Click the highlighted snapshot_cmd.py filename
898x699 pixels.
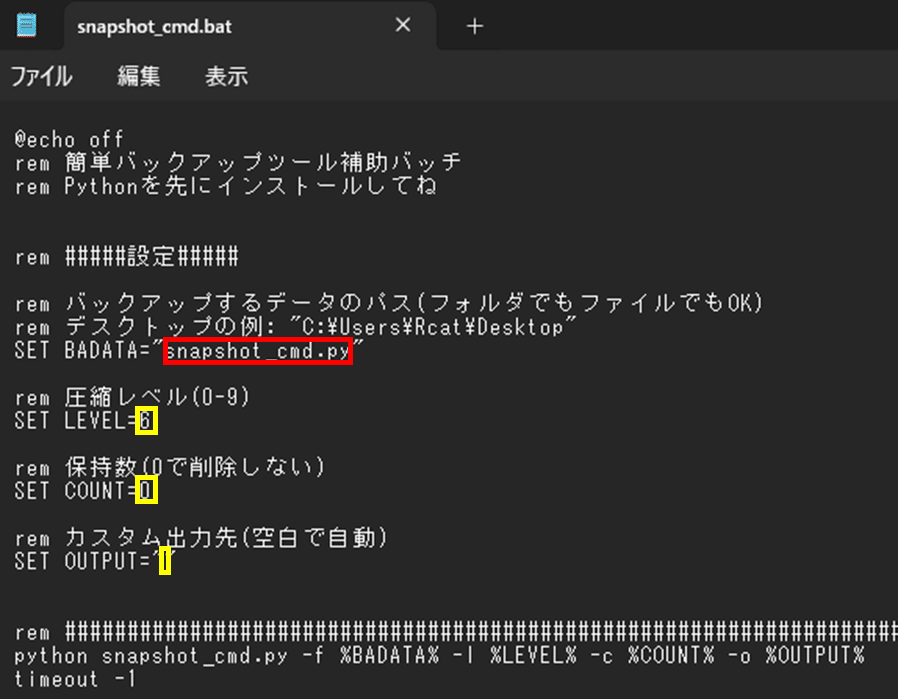[x=256, y=350]
